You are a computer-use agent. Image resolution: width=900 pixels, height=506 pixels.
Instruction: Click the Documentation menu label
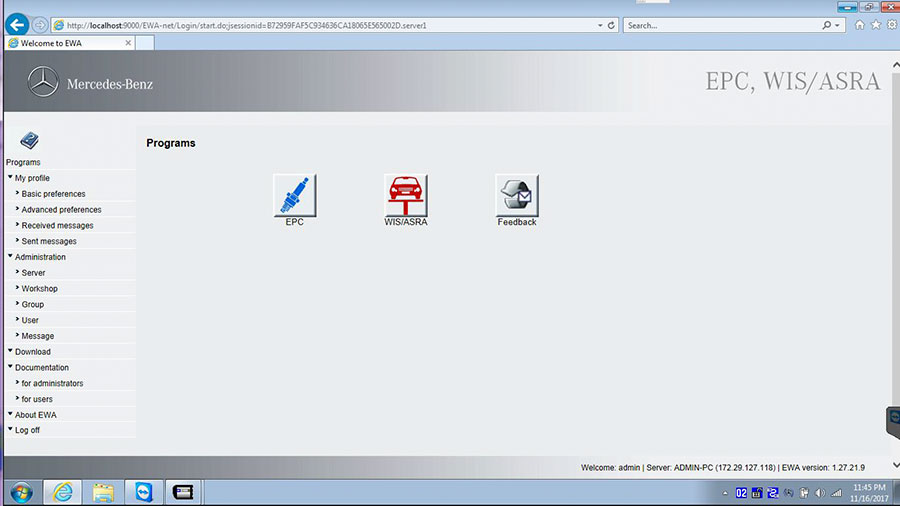click(x=42, y=367)
